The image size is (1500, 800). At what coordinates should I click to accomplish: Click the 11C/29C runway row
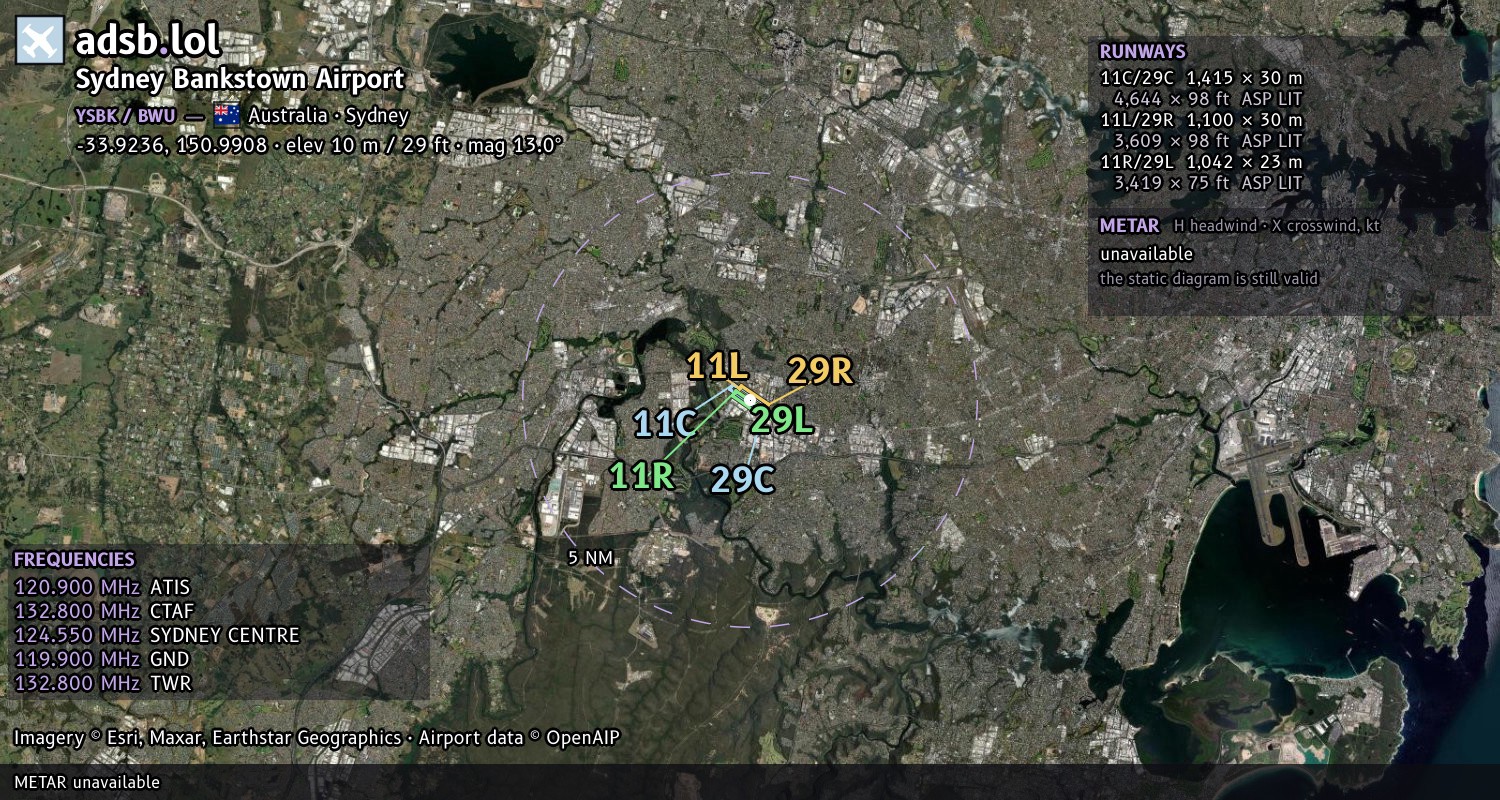click(x=1201, y=77)
